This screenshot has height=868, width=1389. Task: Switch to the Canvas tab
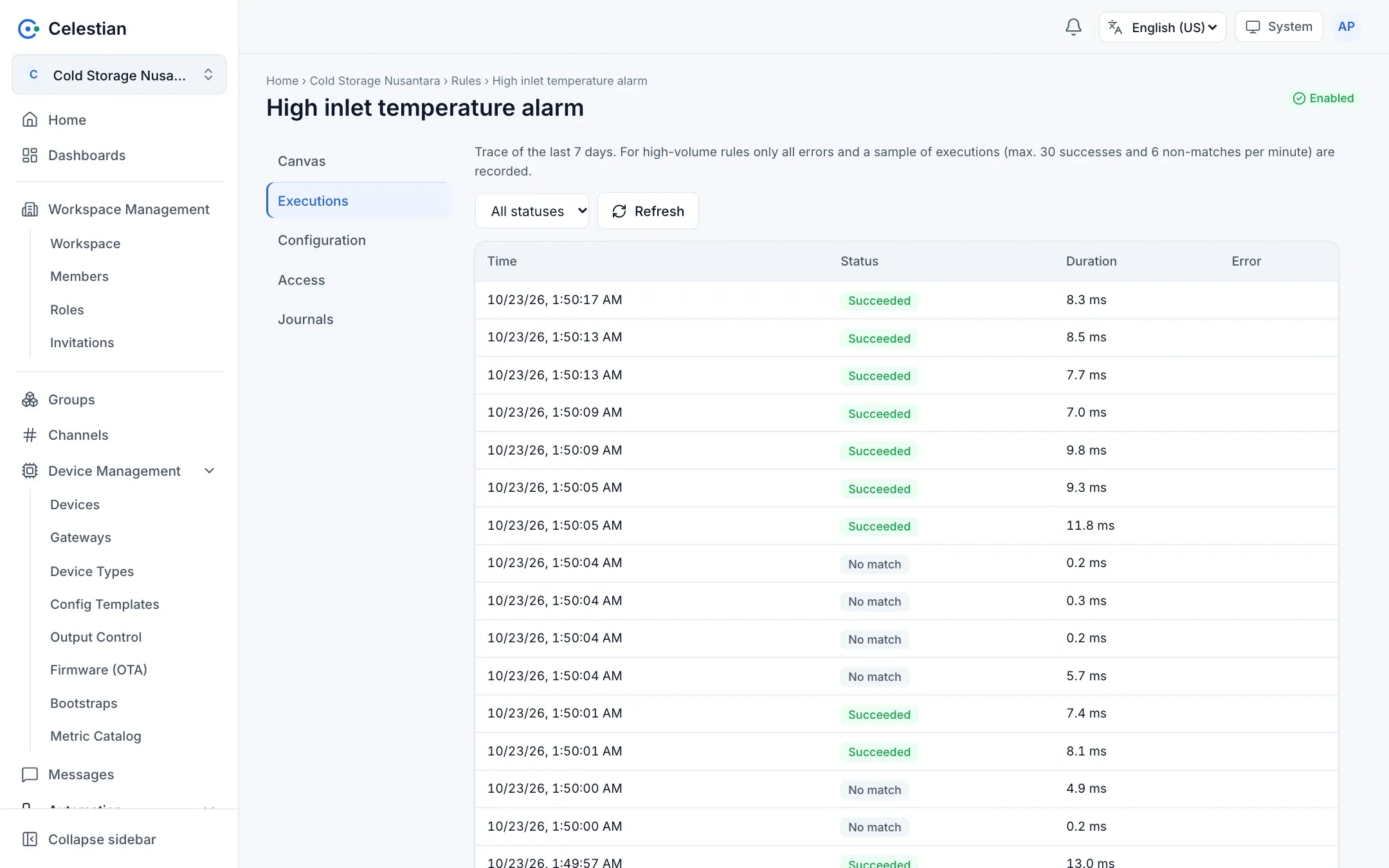[358, 161]
